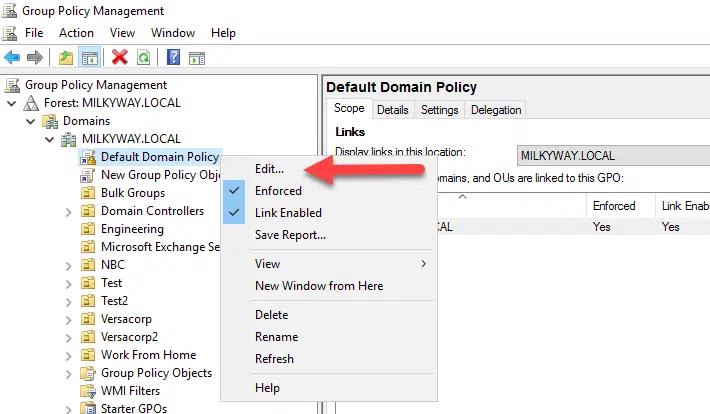The width and height of the screenshot is (710, 414).
Task: Open the Action menu
Action: pos(76,33)
